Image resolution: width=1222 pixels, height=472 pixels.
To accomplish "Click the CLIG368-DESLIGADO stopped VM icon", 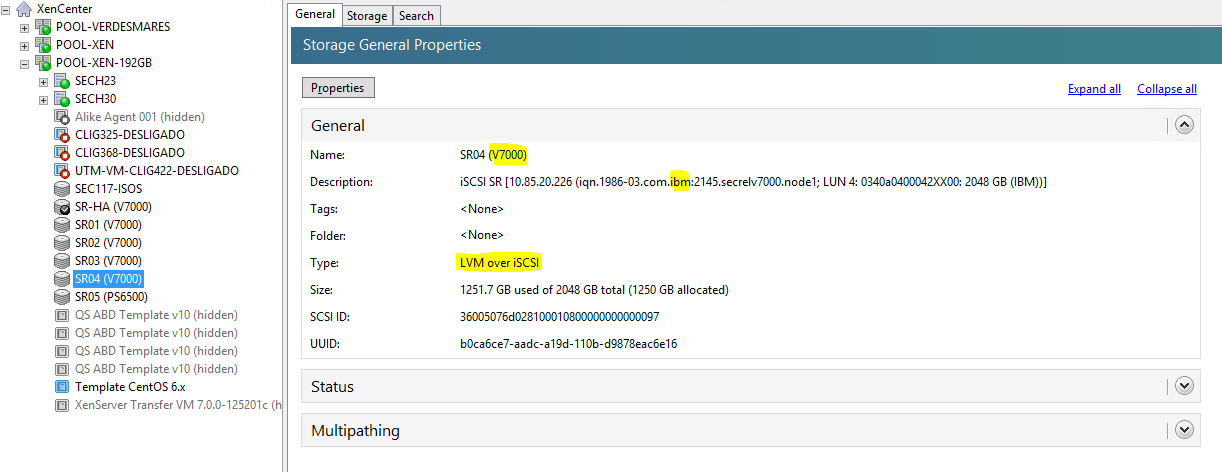I will pyautogui.click(x=62, y=153).
